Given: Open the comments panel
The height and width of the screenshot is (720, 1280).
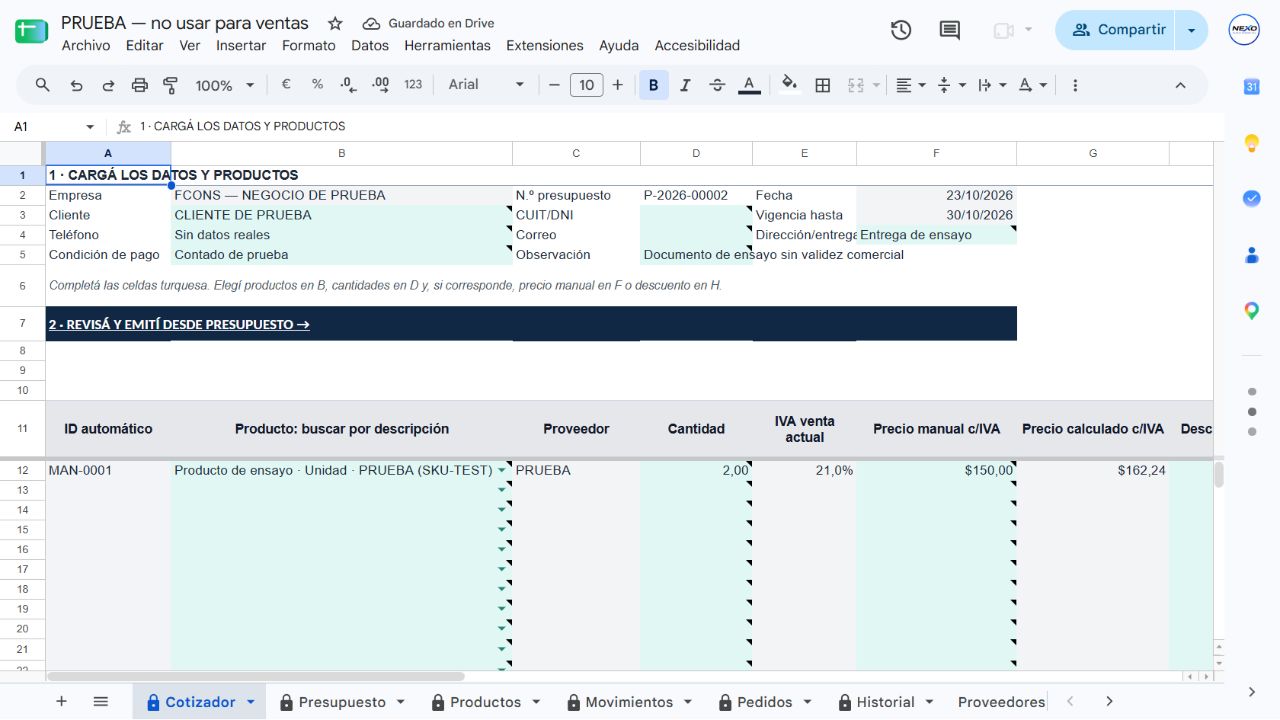Looking at the screenshot, I should [x=950, y=30].
